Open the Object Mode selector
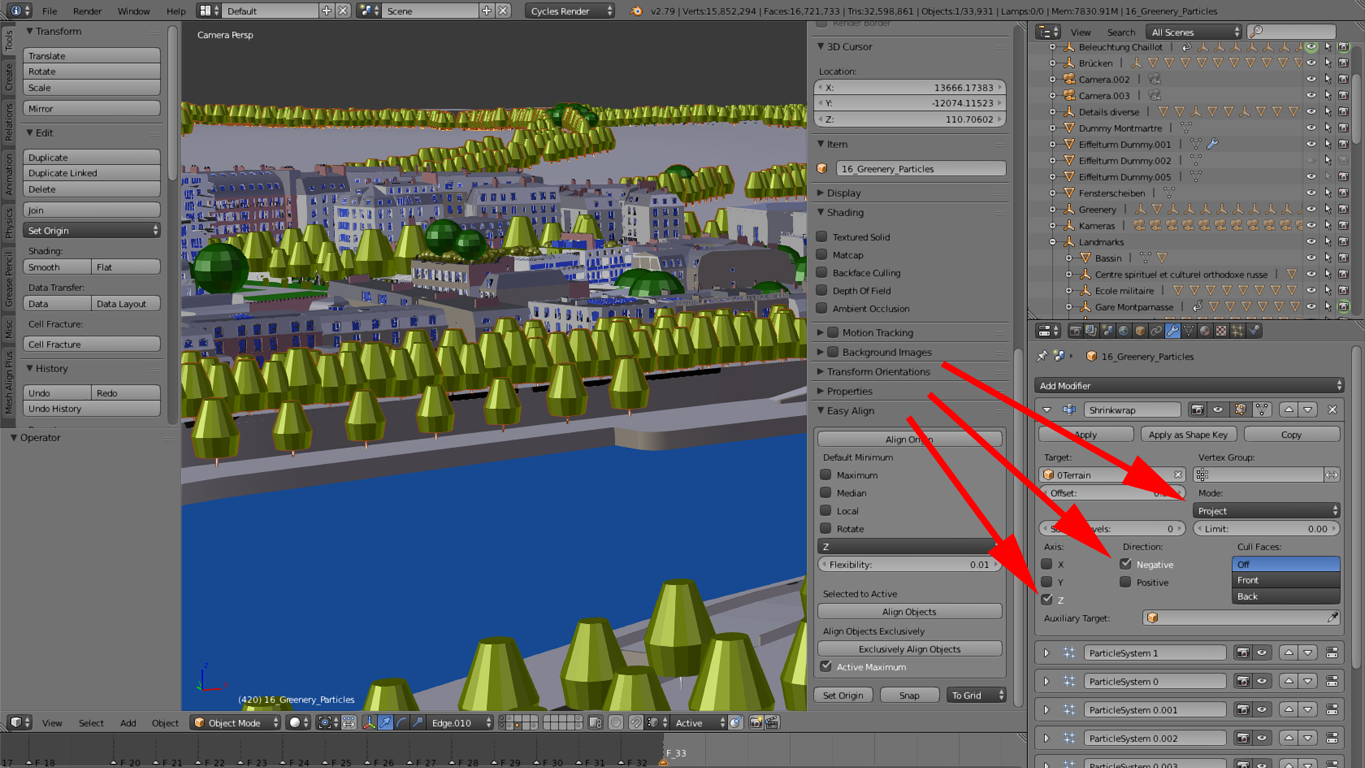The image size is (1365, 768). tap(236, 723)
